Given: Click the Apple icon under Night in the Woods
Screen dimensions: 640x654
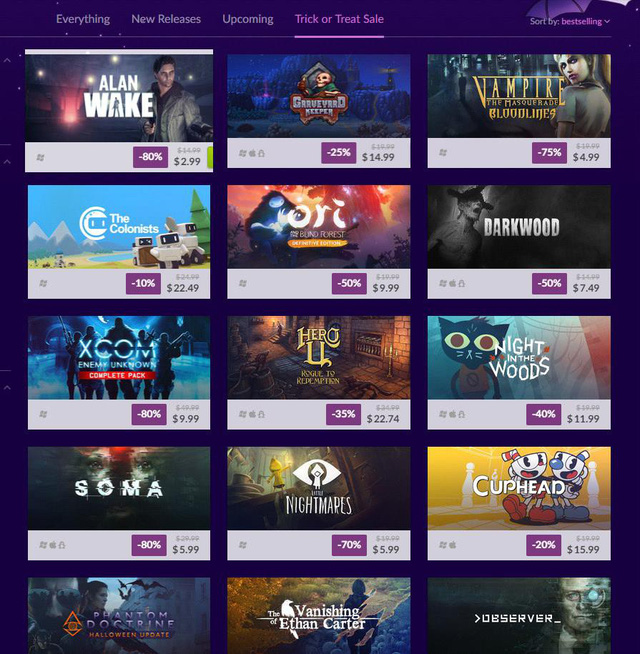Looking at the screenshot, I should tap(453, 414).
